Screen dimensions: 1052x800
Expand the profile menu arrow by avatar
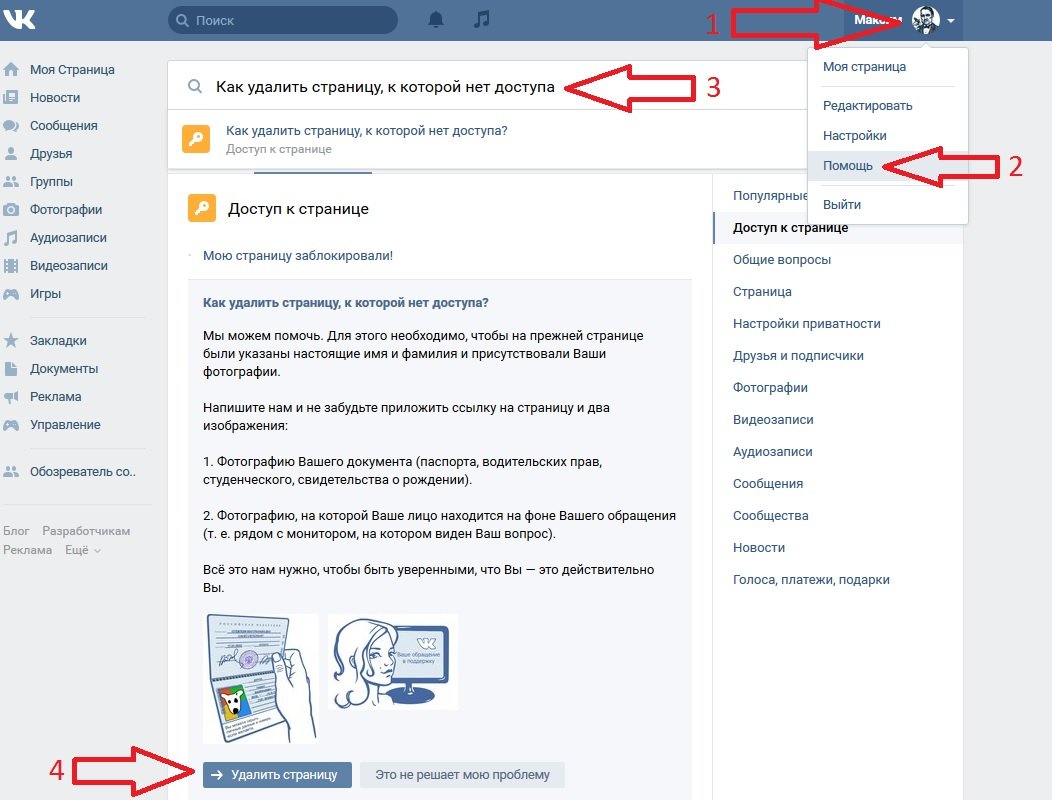[x=951, y=21]
